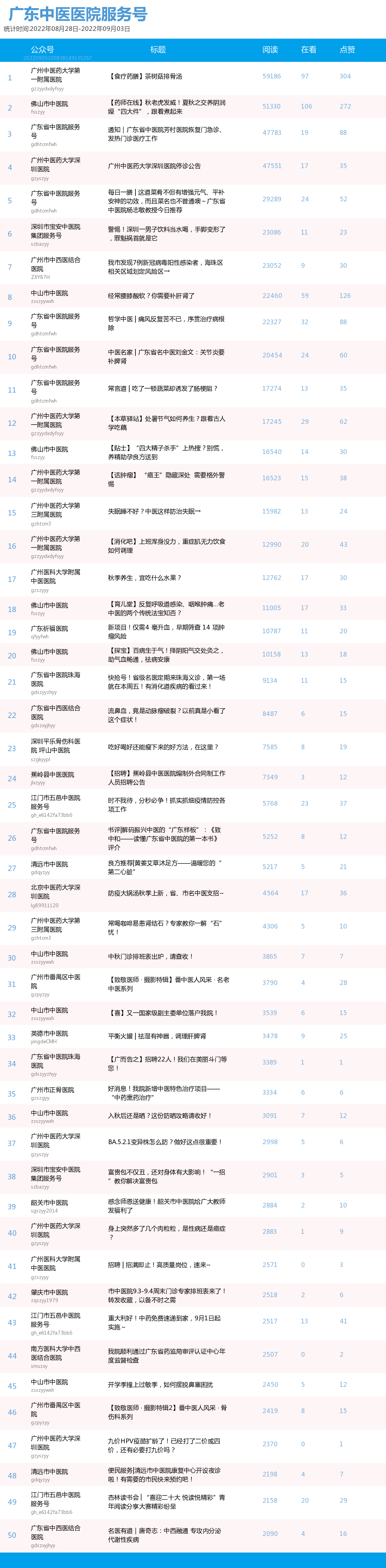Viewport: 386px width, 1568px height.
Task: Open article 吃好喝好还能瘦下来的好方法
Action: (x=163, y=747)
